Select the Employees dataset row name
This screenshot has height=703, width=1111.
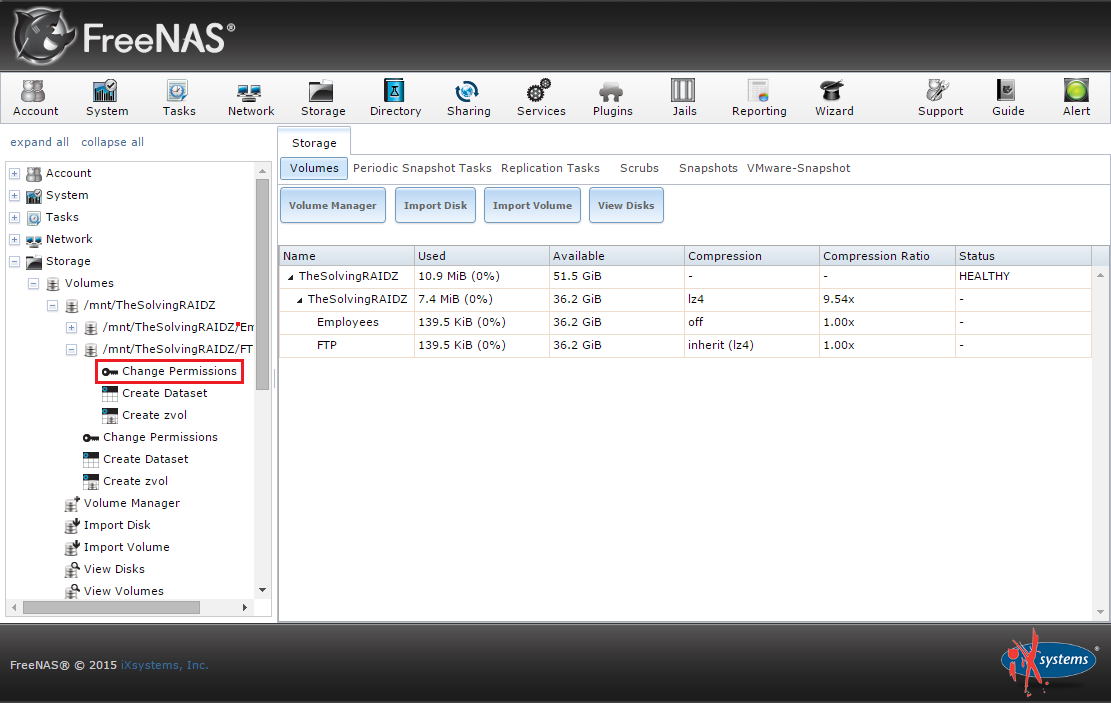[348, 322]
